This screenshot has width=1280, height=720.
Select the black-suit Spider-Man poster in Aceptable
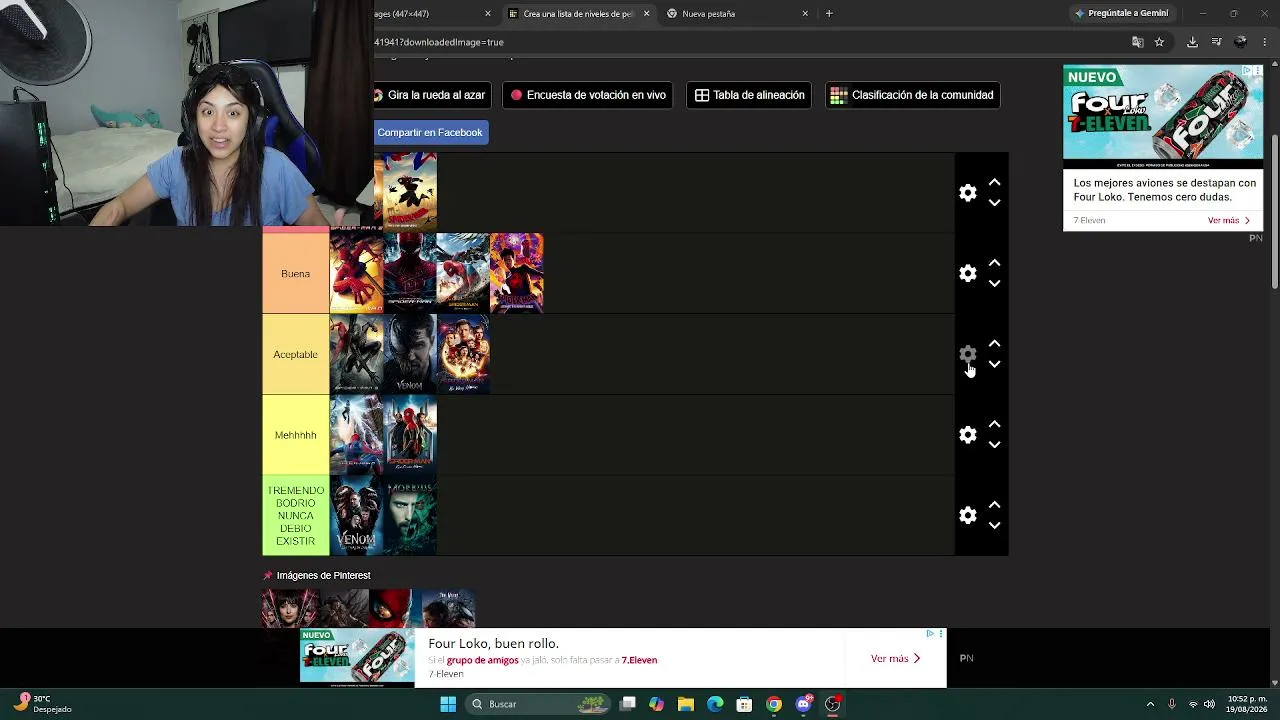[356, 354]
